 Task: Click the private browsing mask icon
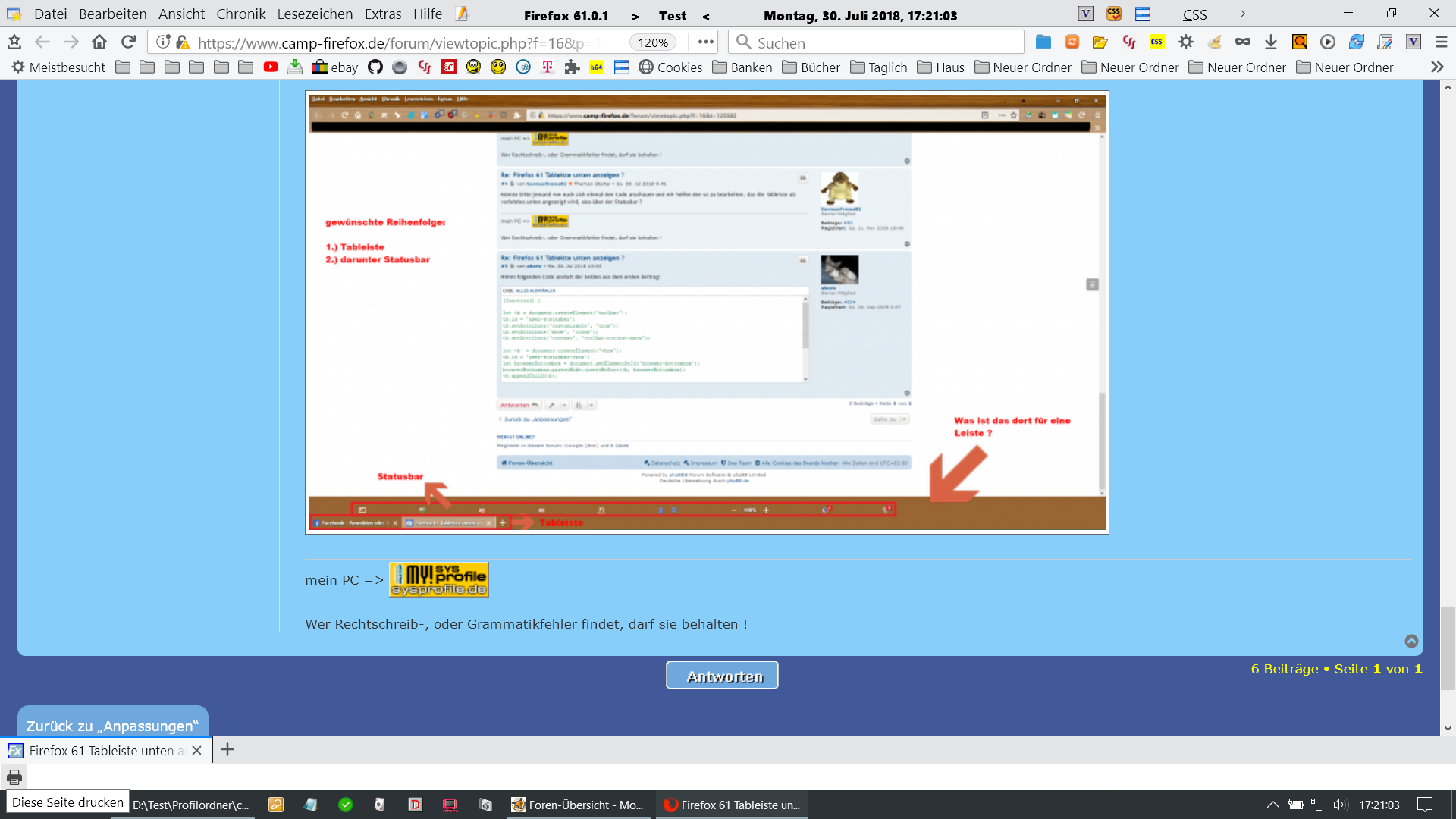click(1243, 42)
